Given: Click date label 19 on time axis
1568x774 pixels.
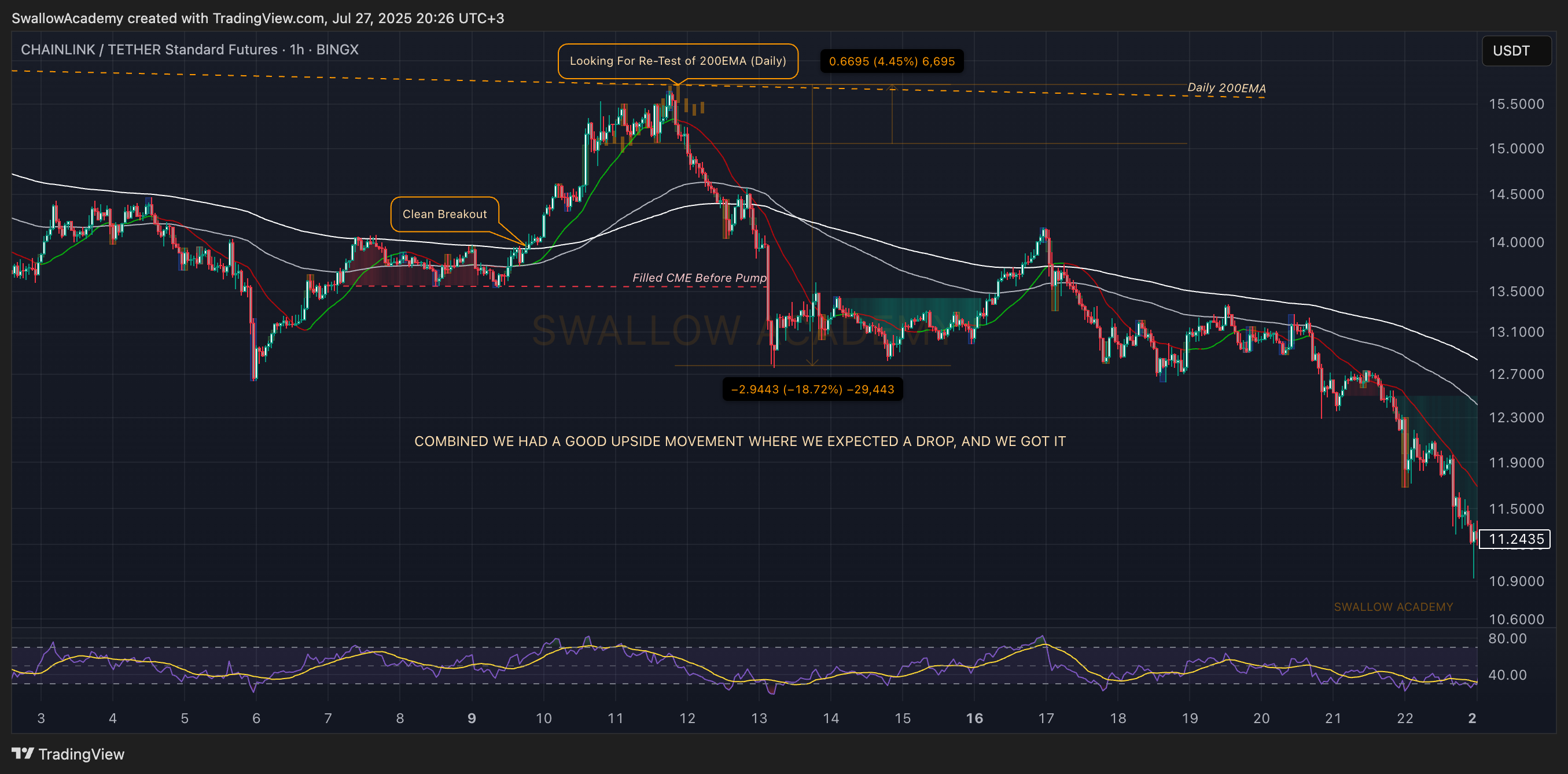Looking at the screenshot, I should click(1190, 718).
